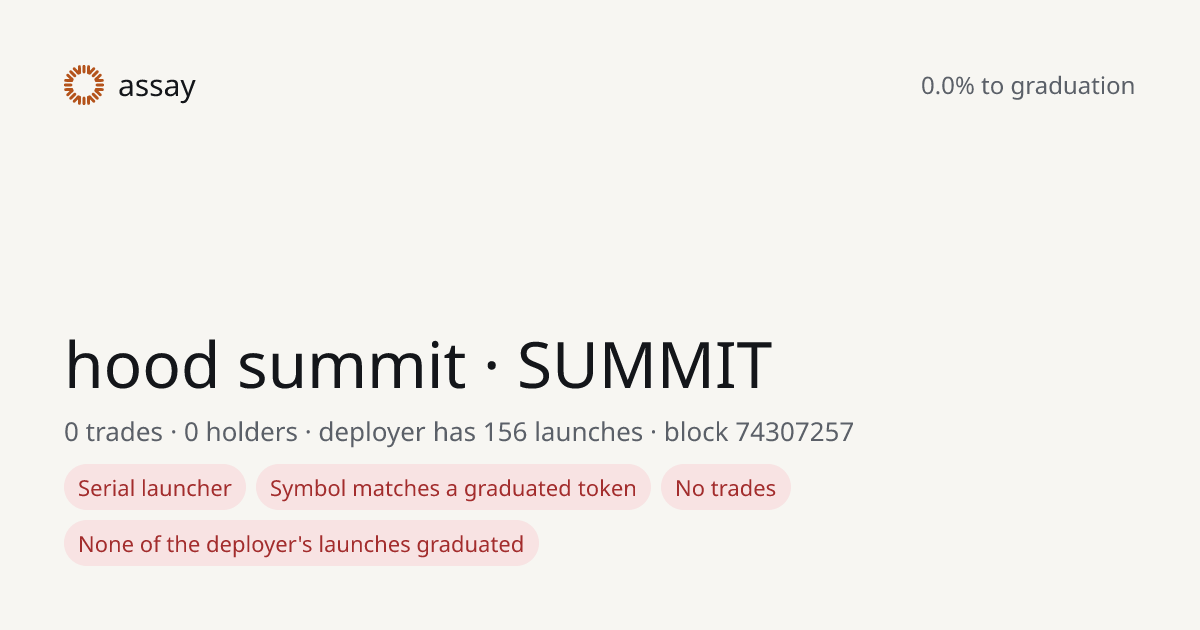Open the assay wordmark link
Image resolution: width=1200 pixels, height=630 pixels.
pyautogui.click(x=156, y=87)
